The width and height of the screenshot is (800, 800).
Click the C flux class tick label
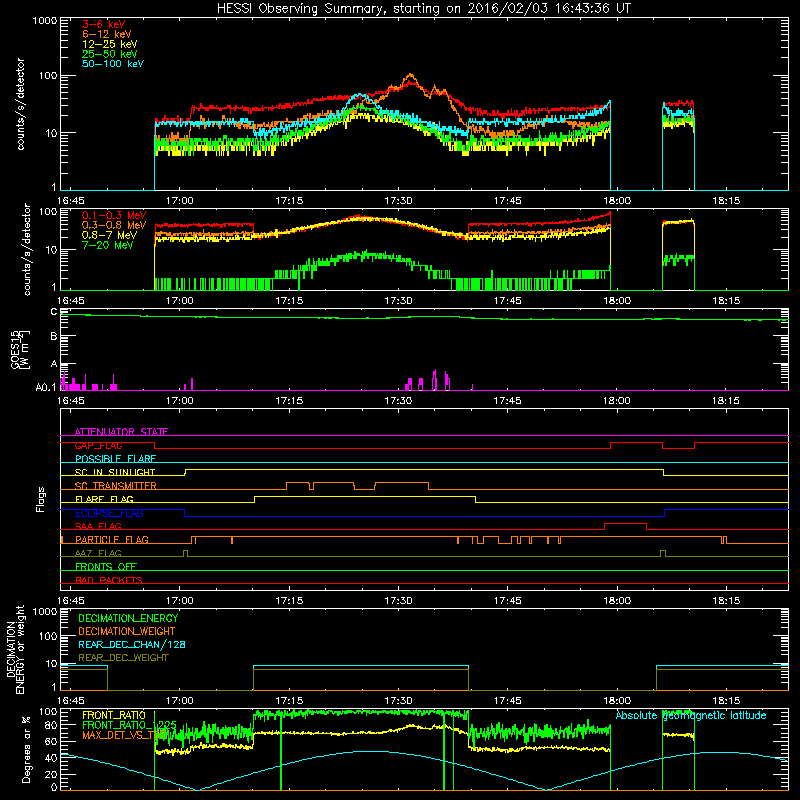coord(54,312)
